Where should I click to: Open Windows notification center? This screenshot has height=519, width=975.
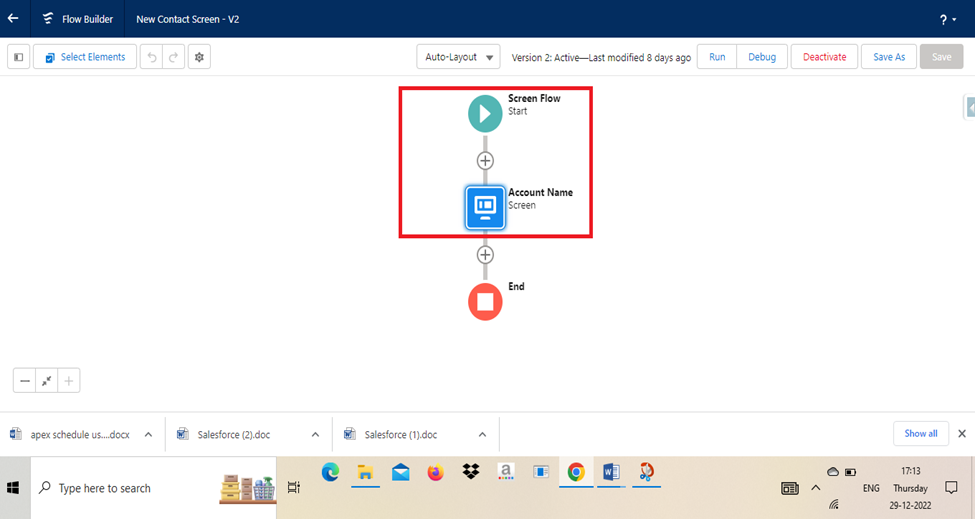tap(951, 488)
